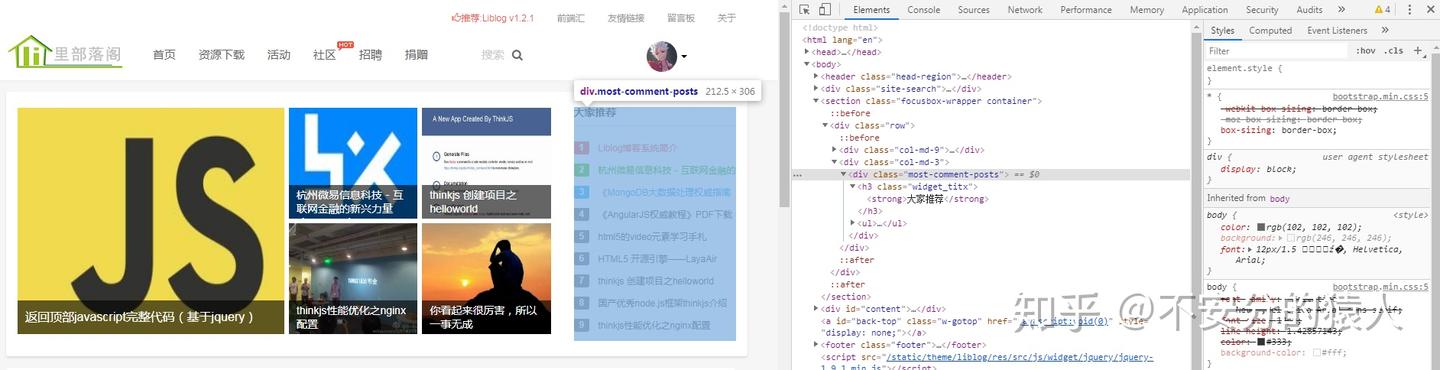Screen dimensions: 1440x370
Task: Collapse the section focusbox-wrapper node
Action: (x=817, y=101)
